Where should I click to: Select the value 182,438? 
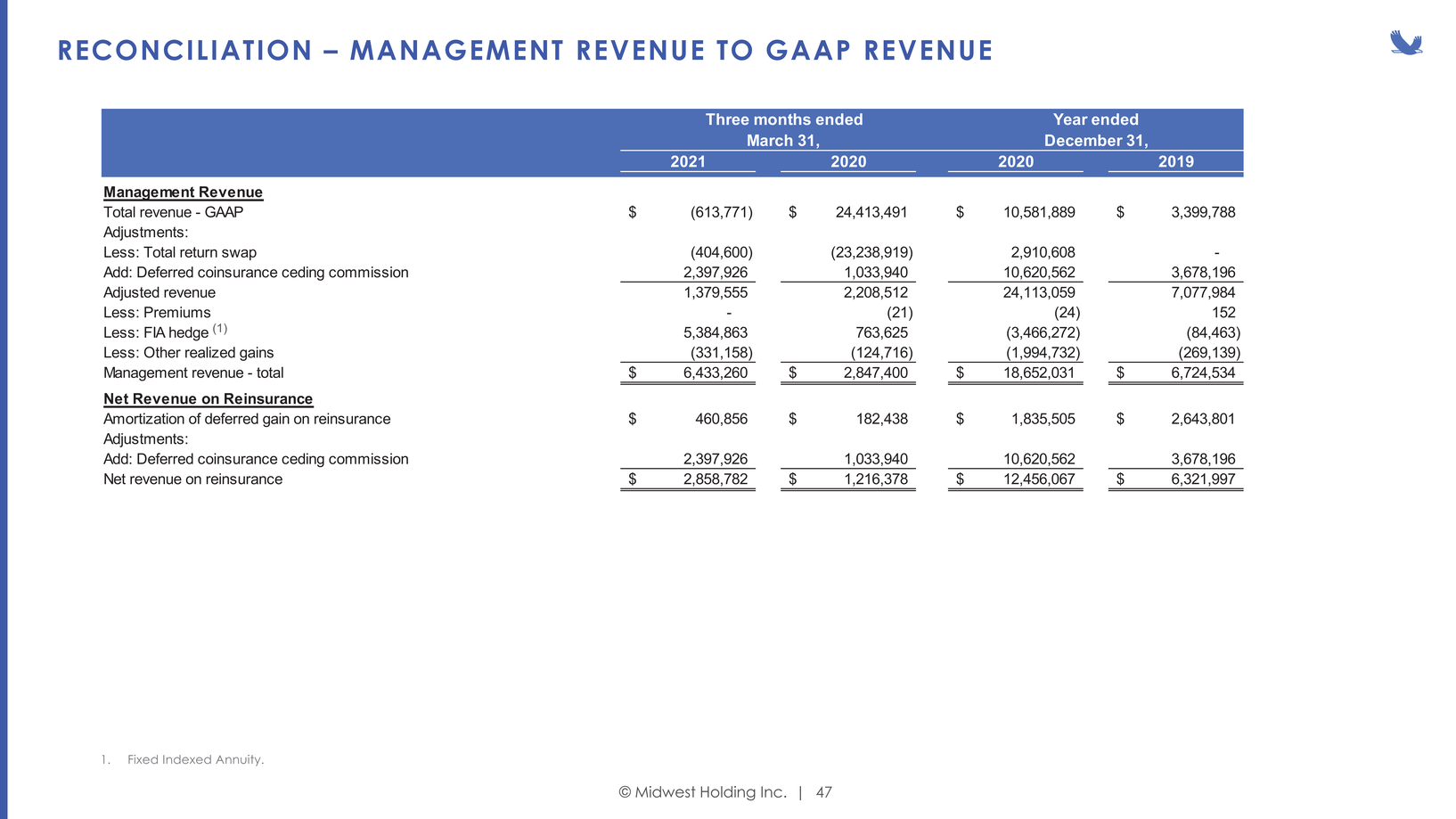(x=881, y=419)
